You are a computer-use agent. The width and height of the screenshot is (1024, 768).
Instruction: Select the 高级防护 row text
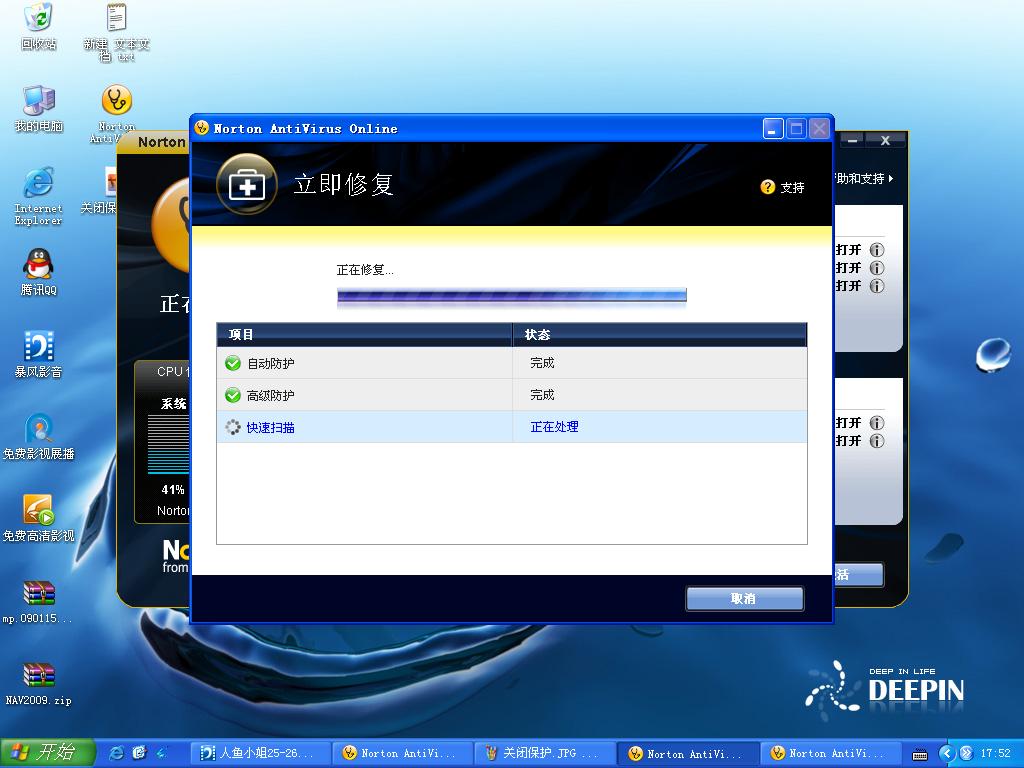click(270, 396)
